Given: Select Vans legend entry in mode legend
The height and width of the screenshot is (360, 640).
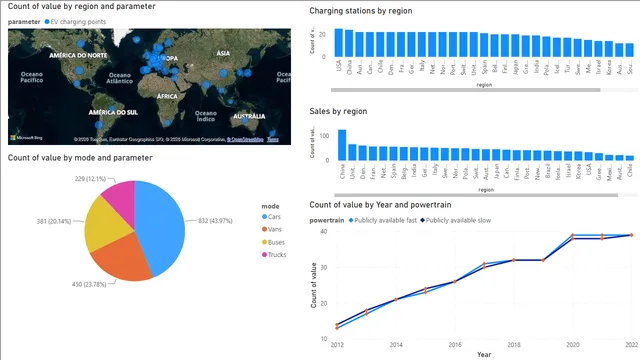Looking at the screenshot, I should pyautogui.click(x=272, y=229).
